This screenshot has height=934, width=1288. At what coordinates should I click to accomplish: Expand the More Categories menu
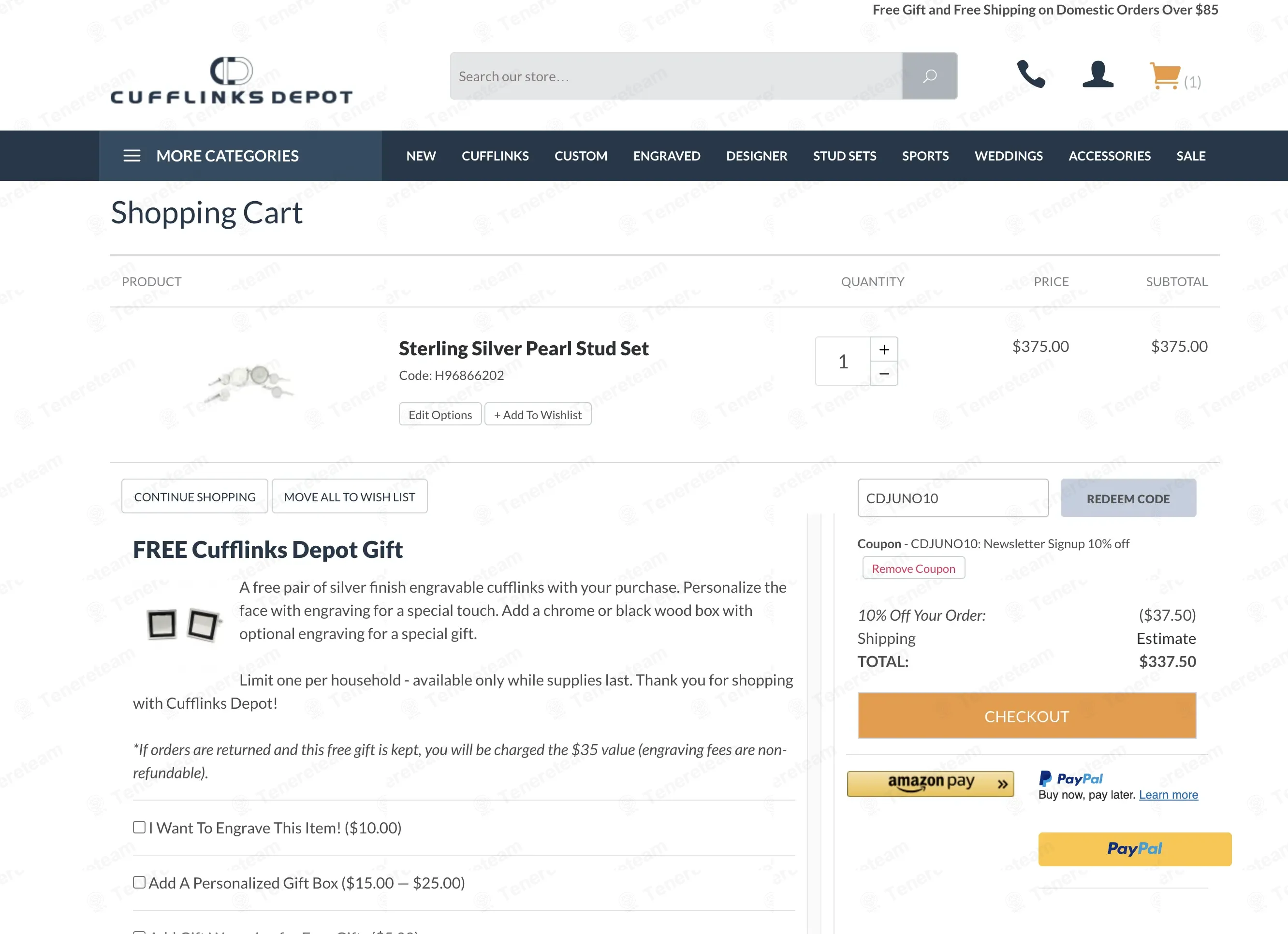coord(240,156)
